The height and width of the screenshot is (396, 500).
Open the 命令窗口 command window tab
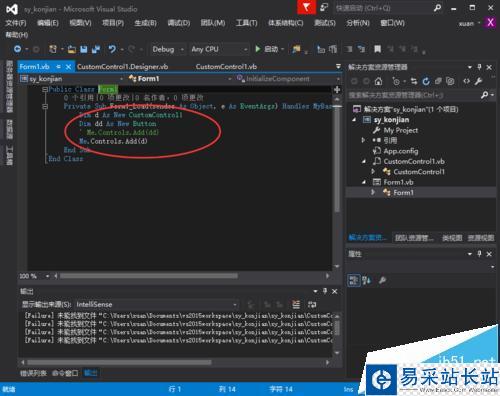click(65, 373)
